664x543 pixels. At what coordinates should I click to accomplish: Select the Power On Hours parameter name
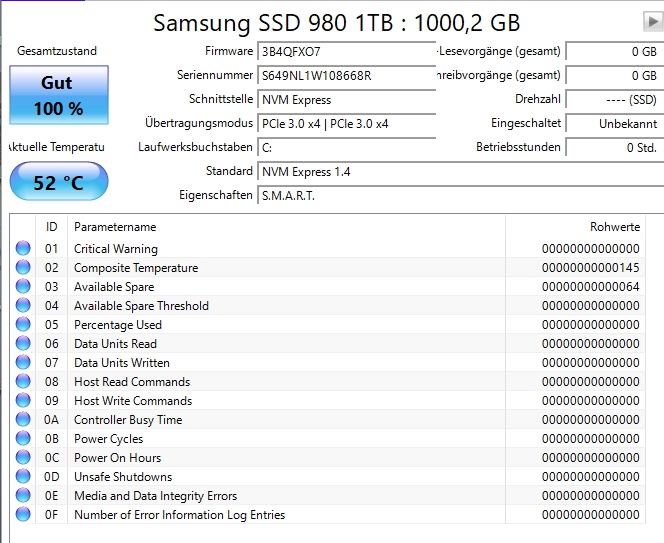click(117, 458)
